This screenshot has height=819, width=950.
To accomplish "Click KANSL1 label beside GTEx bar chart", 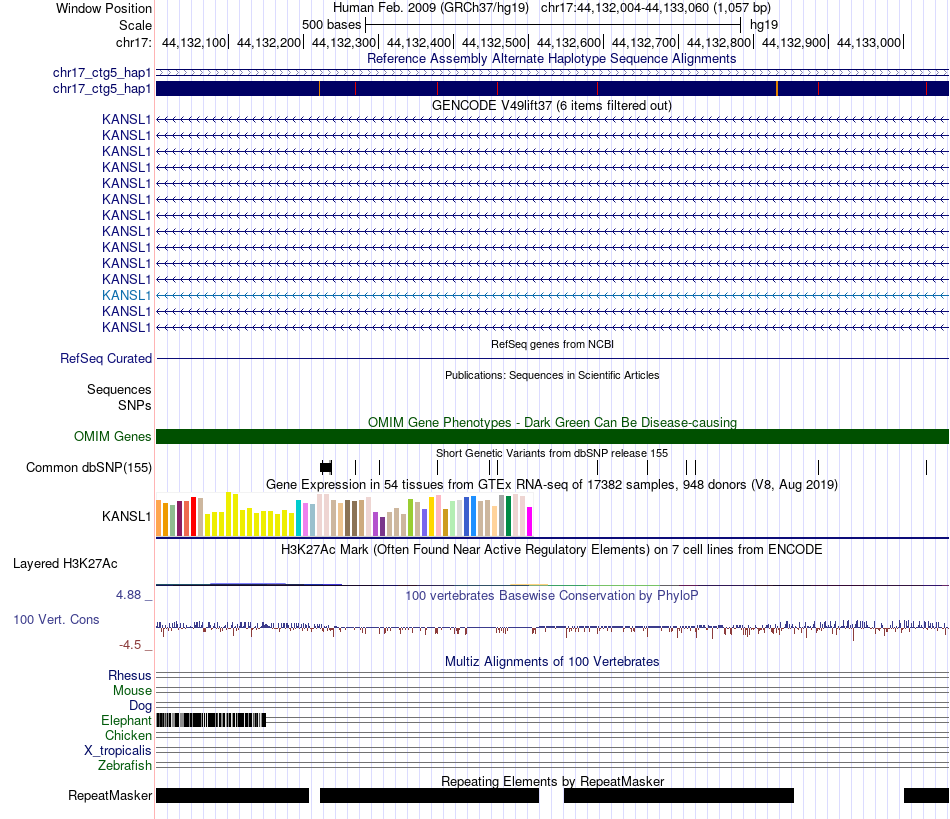I will [126, 517].
